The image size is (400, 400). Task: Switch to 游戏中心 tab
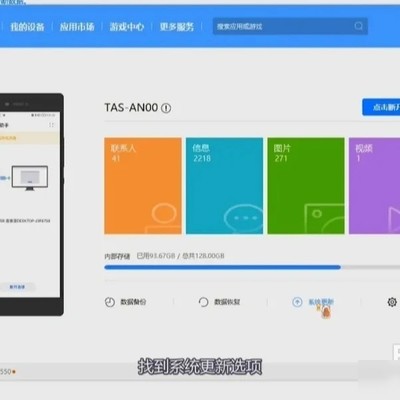tap(127, 27)
